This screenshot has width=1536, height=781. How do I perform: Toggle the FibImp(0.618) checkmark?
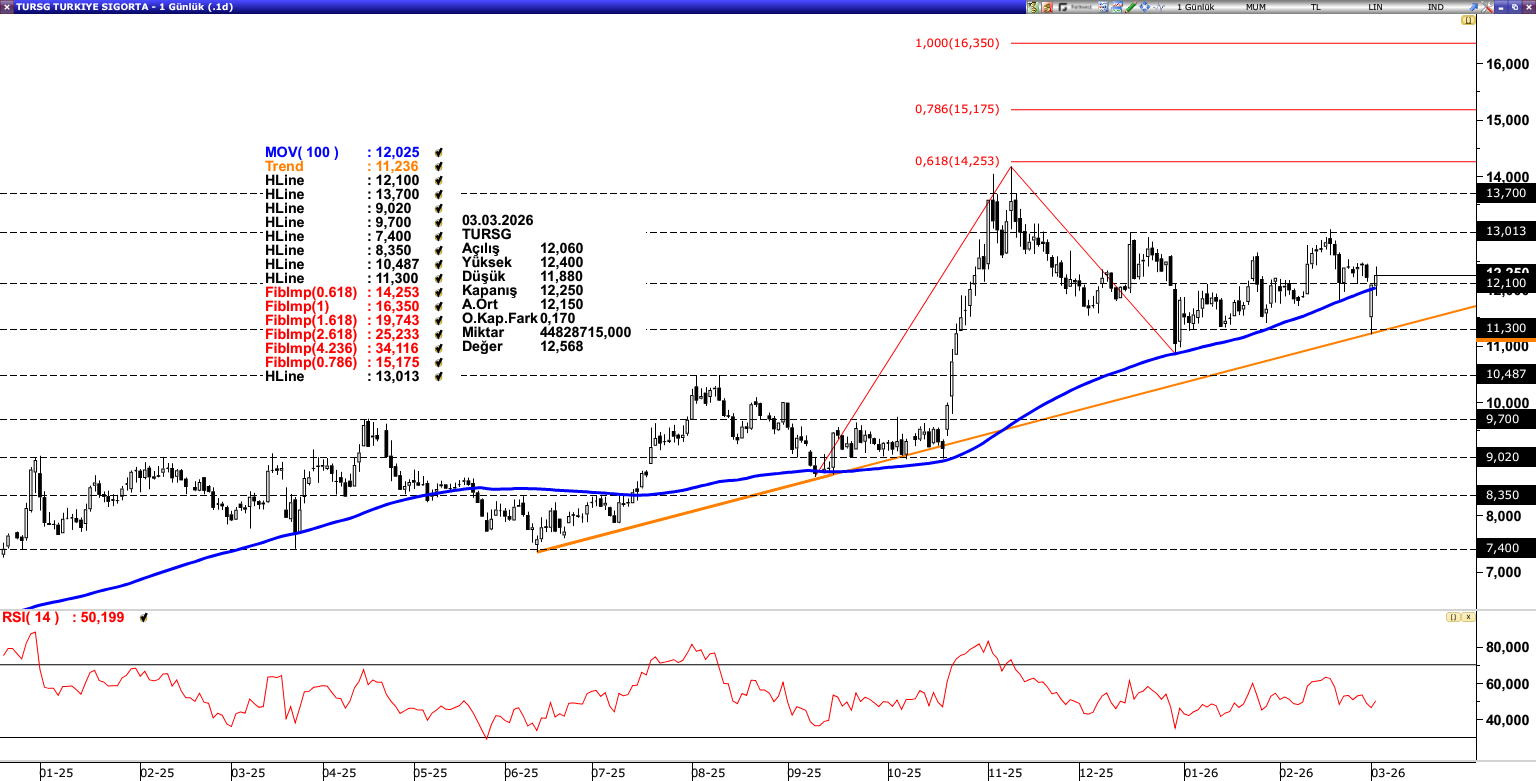[x=439, y=292]
